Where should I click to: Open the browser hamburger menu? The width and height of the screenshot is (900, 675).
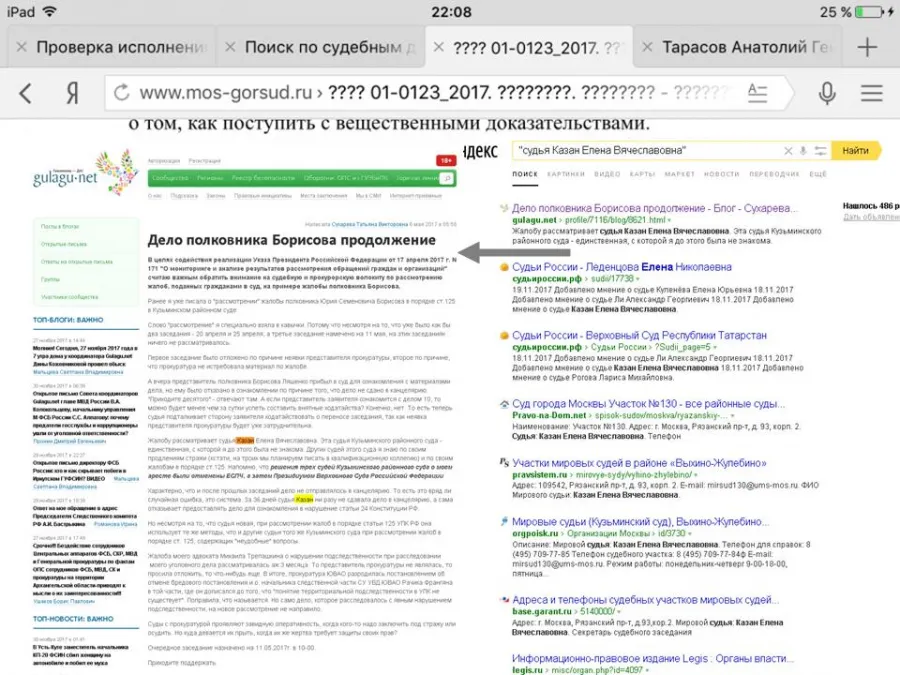point(871,93)
